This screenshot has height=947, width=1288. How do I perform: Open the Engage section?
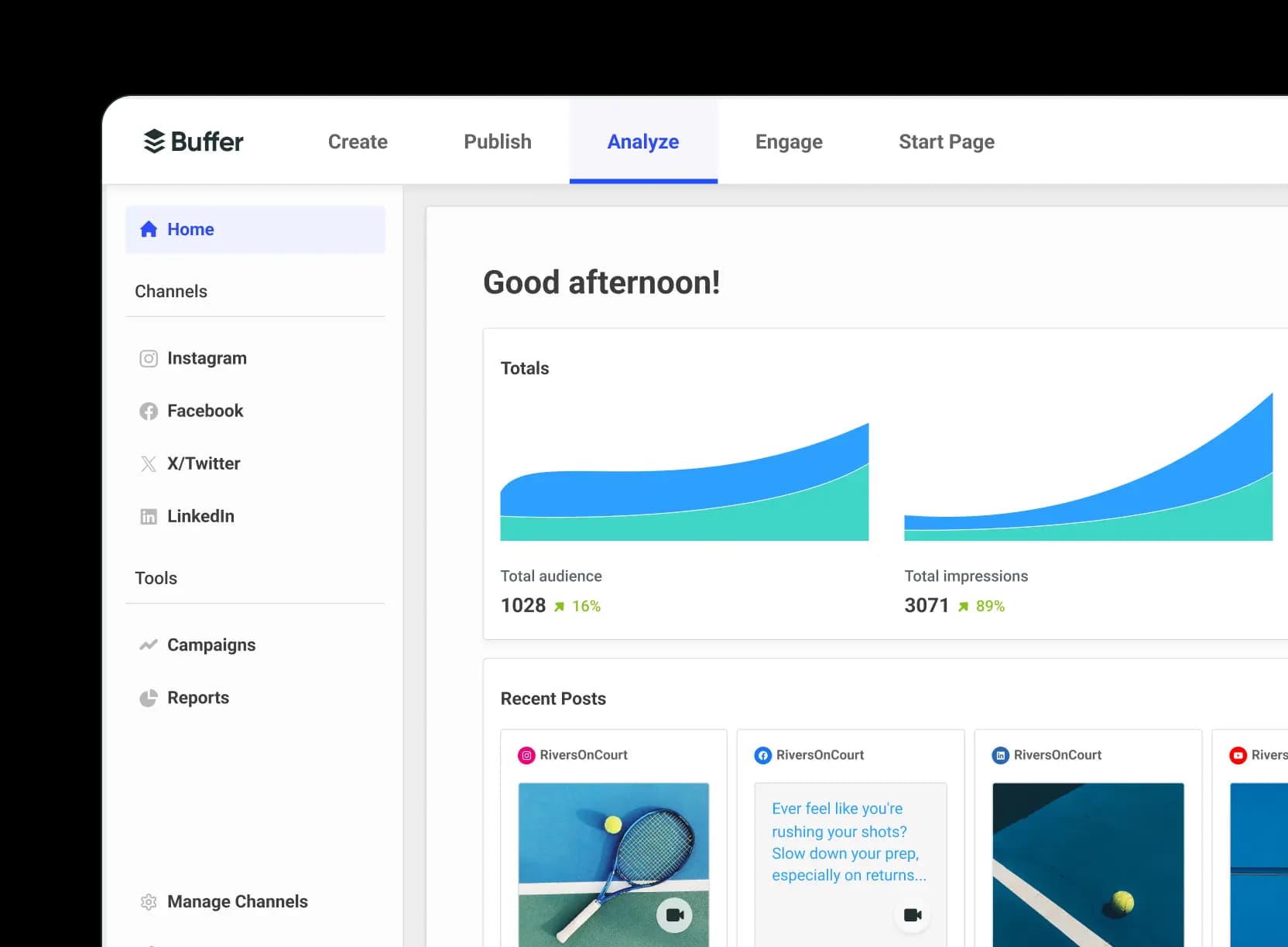(x=788, y=142)
